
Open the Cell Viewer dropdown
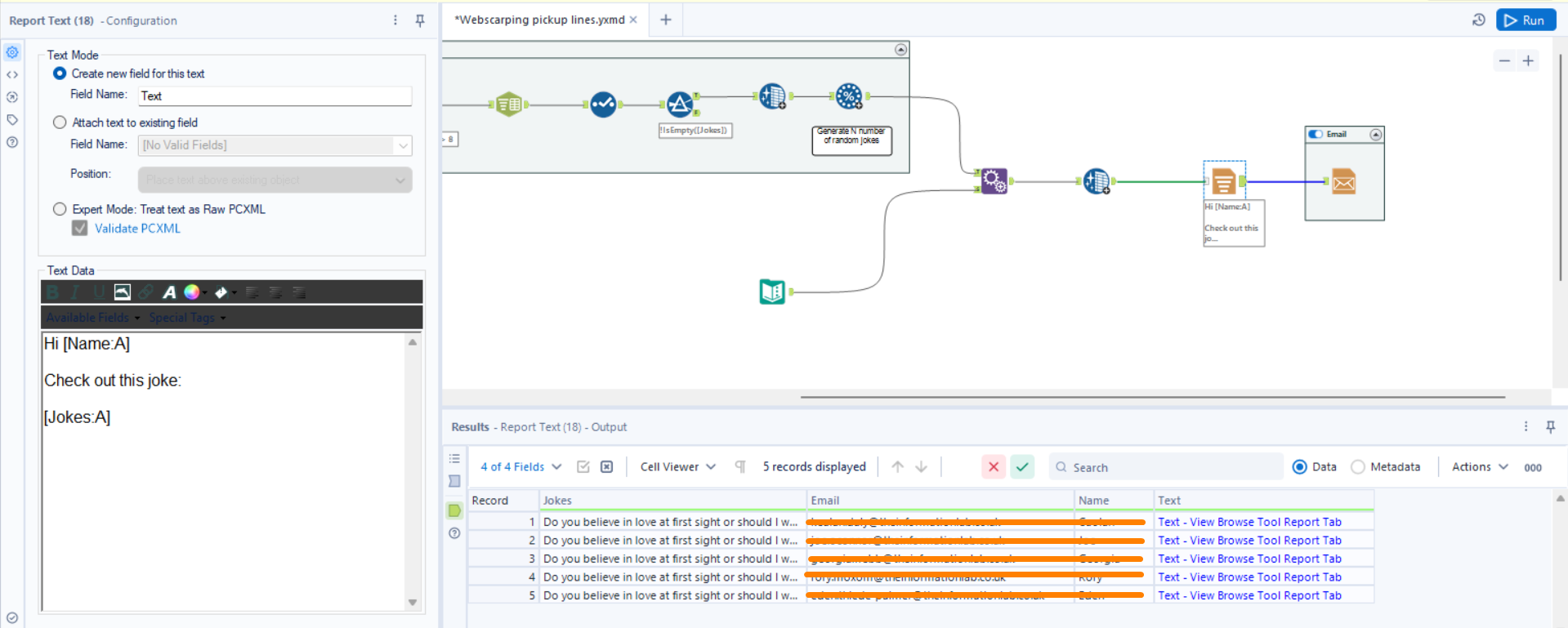[x=677, y=466]
